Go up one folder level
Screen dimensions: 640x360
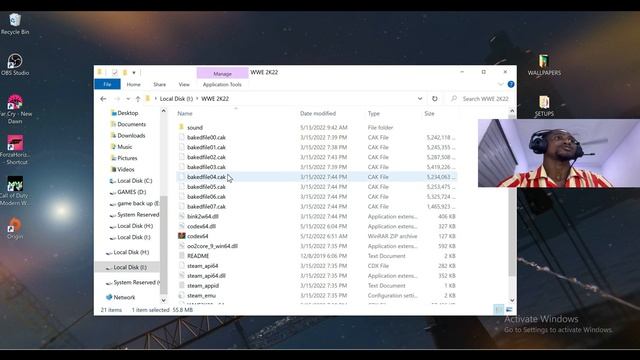[x=138, y=99]
